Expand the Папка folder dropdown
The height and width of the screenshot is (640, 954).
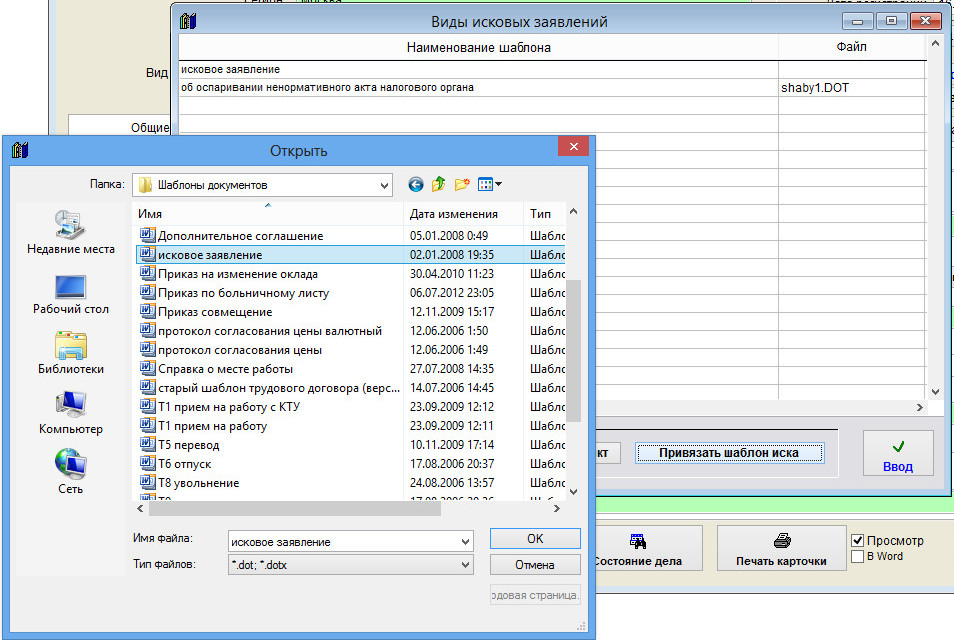click(x=385, y=185)
